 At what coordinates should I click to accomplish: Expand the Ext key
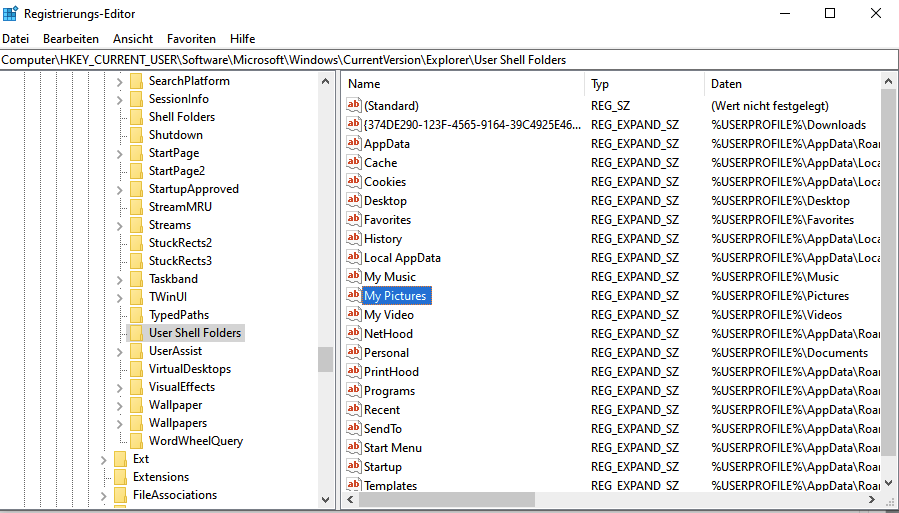[103, 459]
